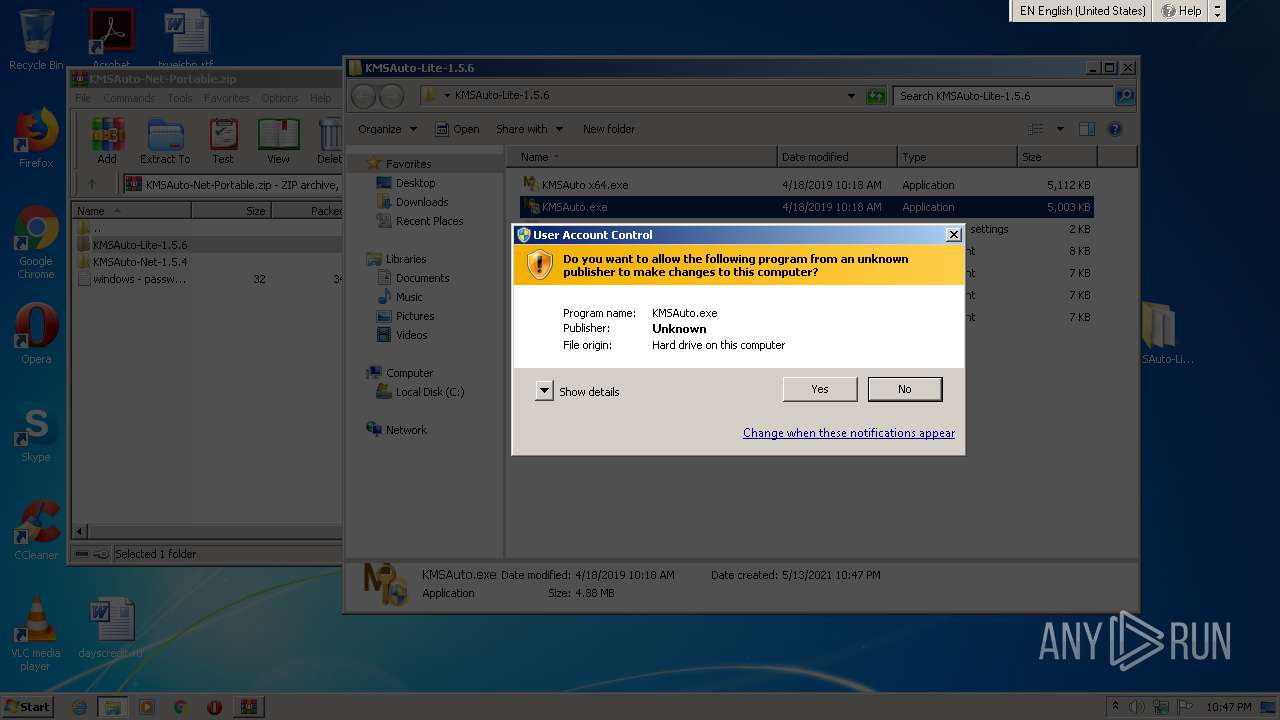
Task: Open EN English language bar selector
Action: [1081, 11]
